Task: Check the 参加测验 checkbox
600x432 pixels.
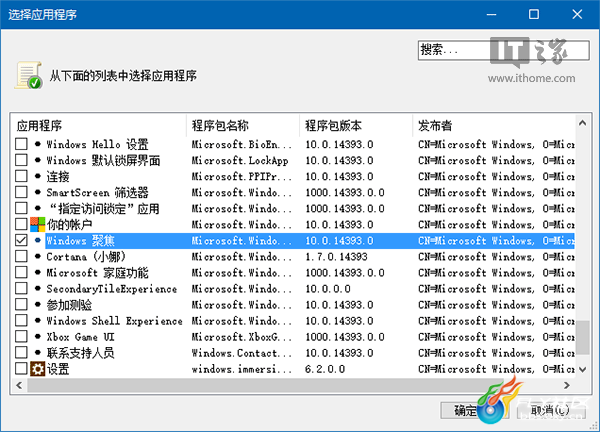Action: point(21,305)
